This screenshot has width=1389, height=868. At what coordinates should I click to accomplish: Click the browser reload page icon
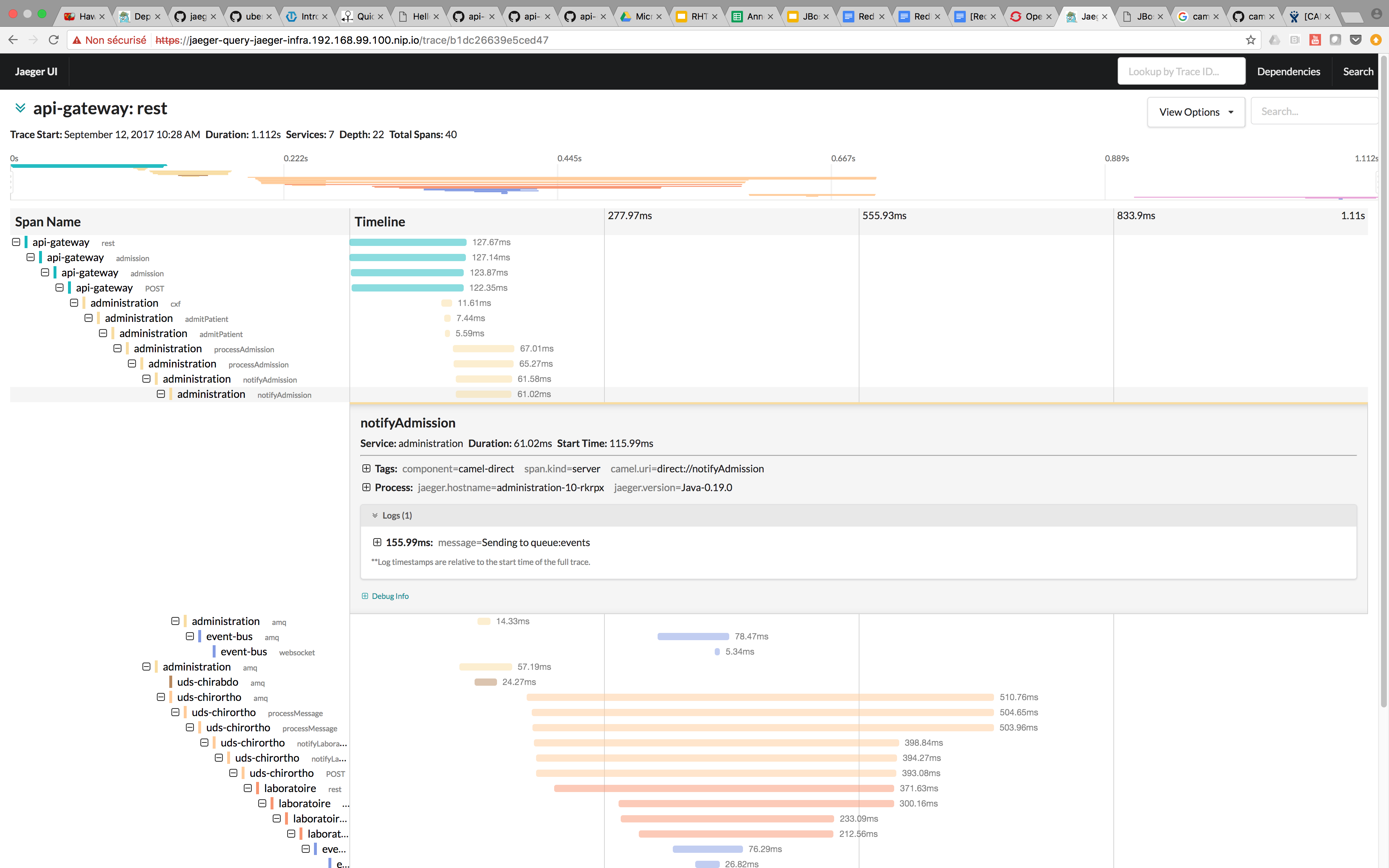point(54,40)
